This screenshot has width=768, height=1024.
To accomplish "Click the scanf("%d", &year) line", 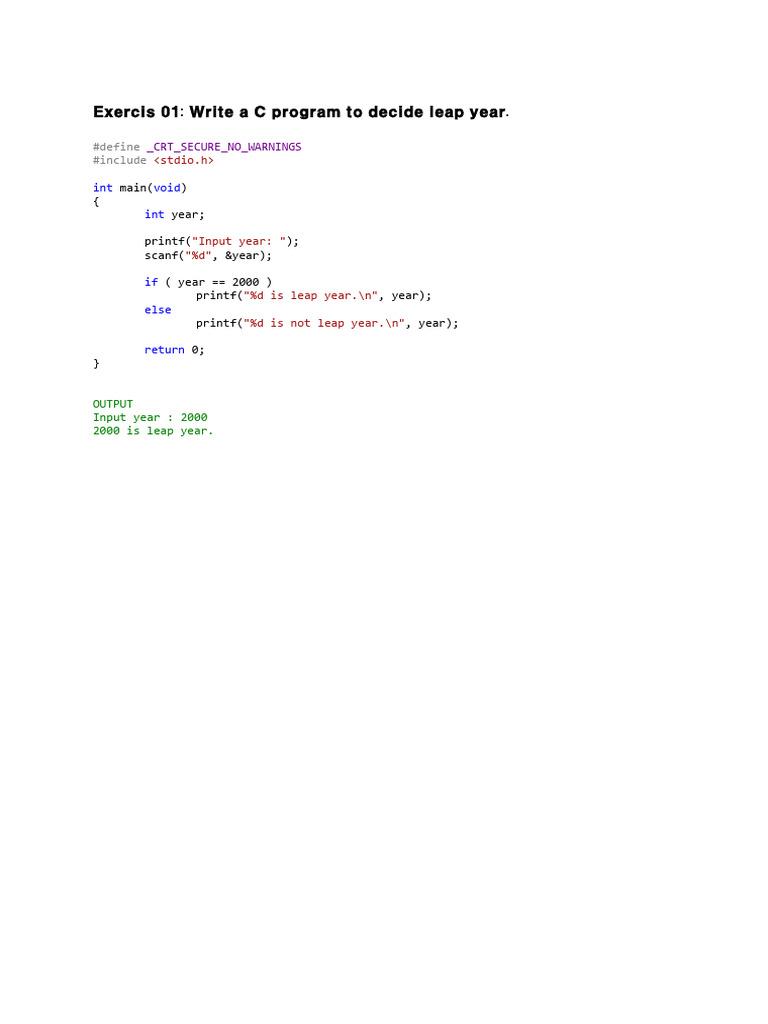I will [208, 255].
